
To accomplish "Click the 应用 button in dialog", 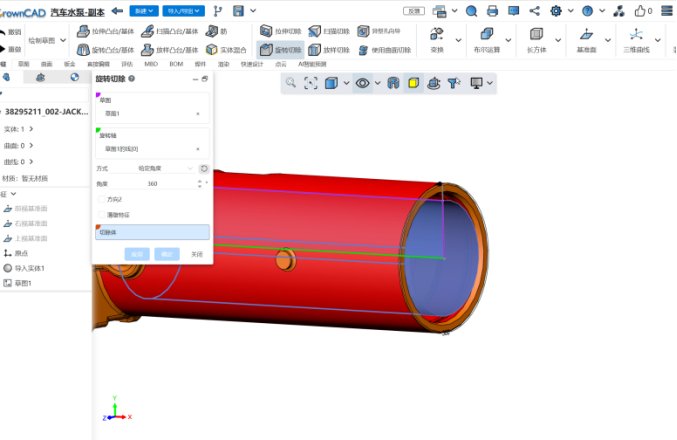I will (x=137, y=254).
